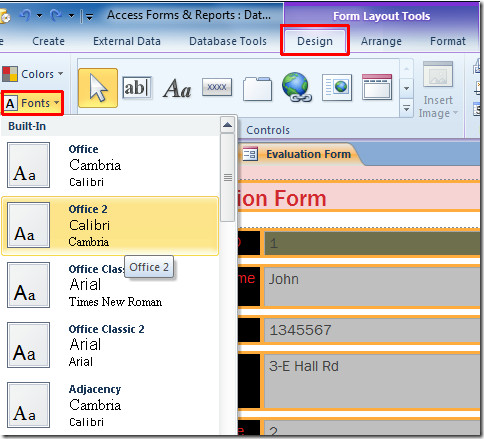The height and width of the screenshot is (439, 484).
Task: Open the External Data tab
Action: (127, 41)
